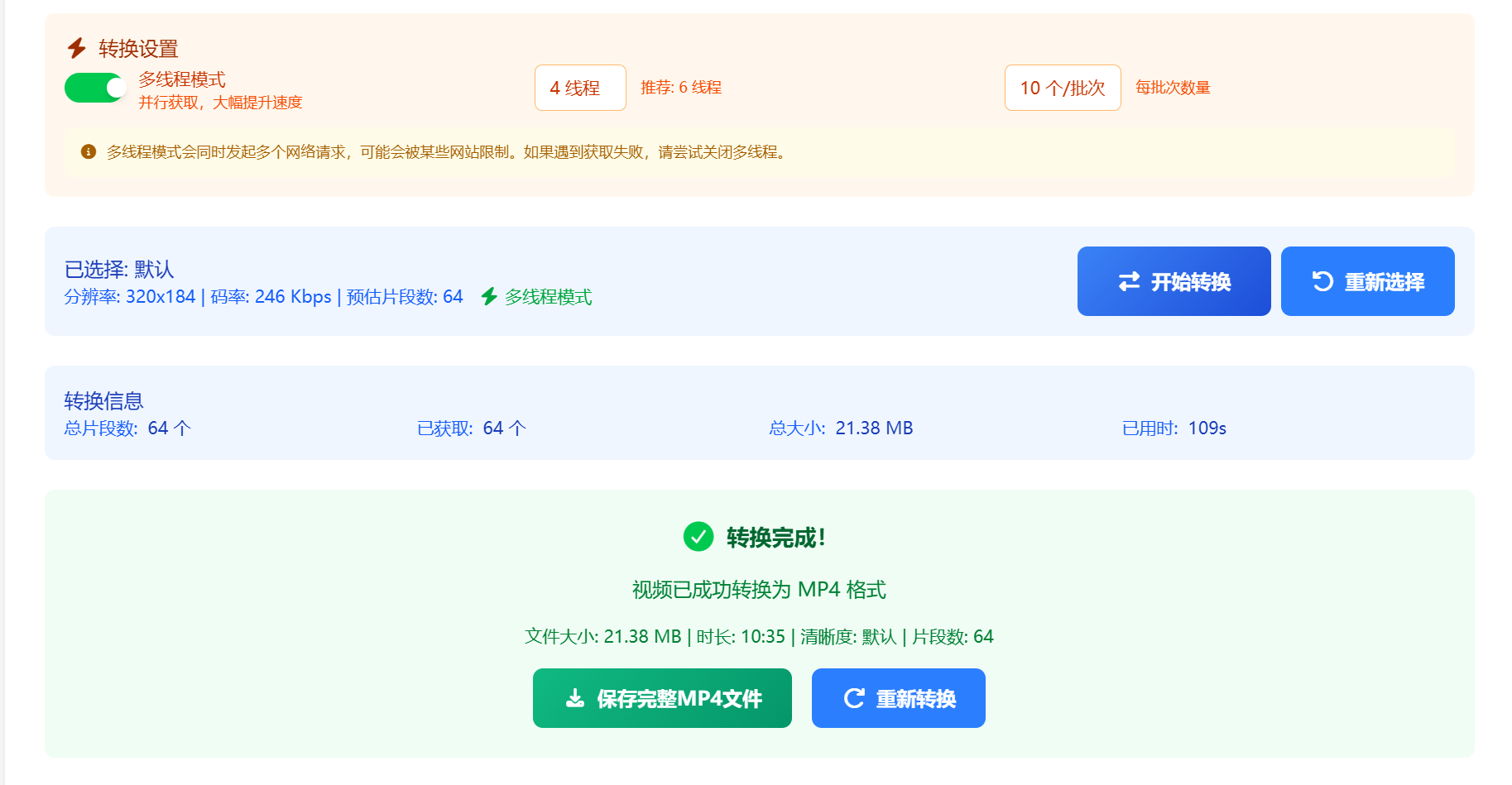Click the green lightning icon next to 多线程模式 label
Screen dimensions: 1512x785
(490, 296)
